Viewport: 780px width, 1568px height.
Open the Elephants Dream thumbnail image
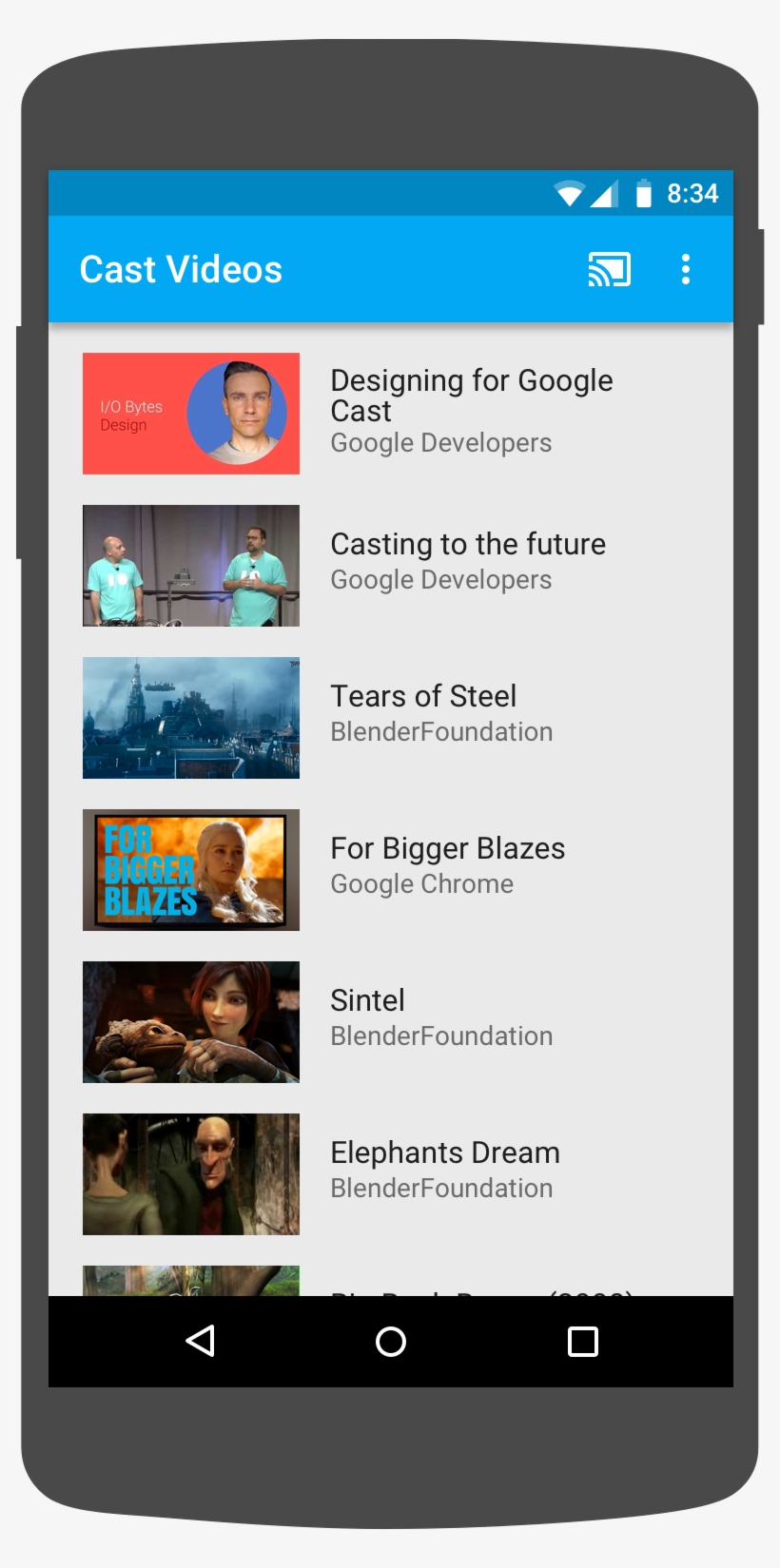[191, 1174]
